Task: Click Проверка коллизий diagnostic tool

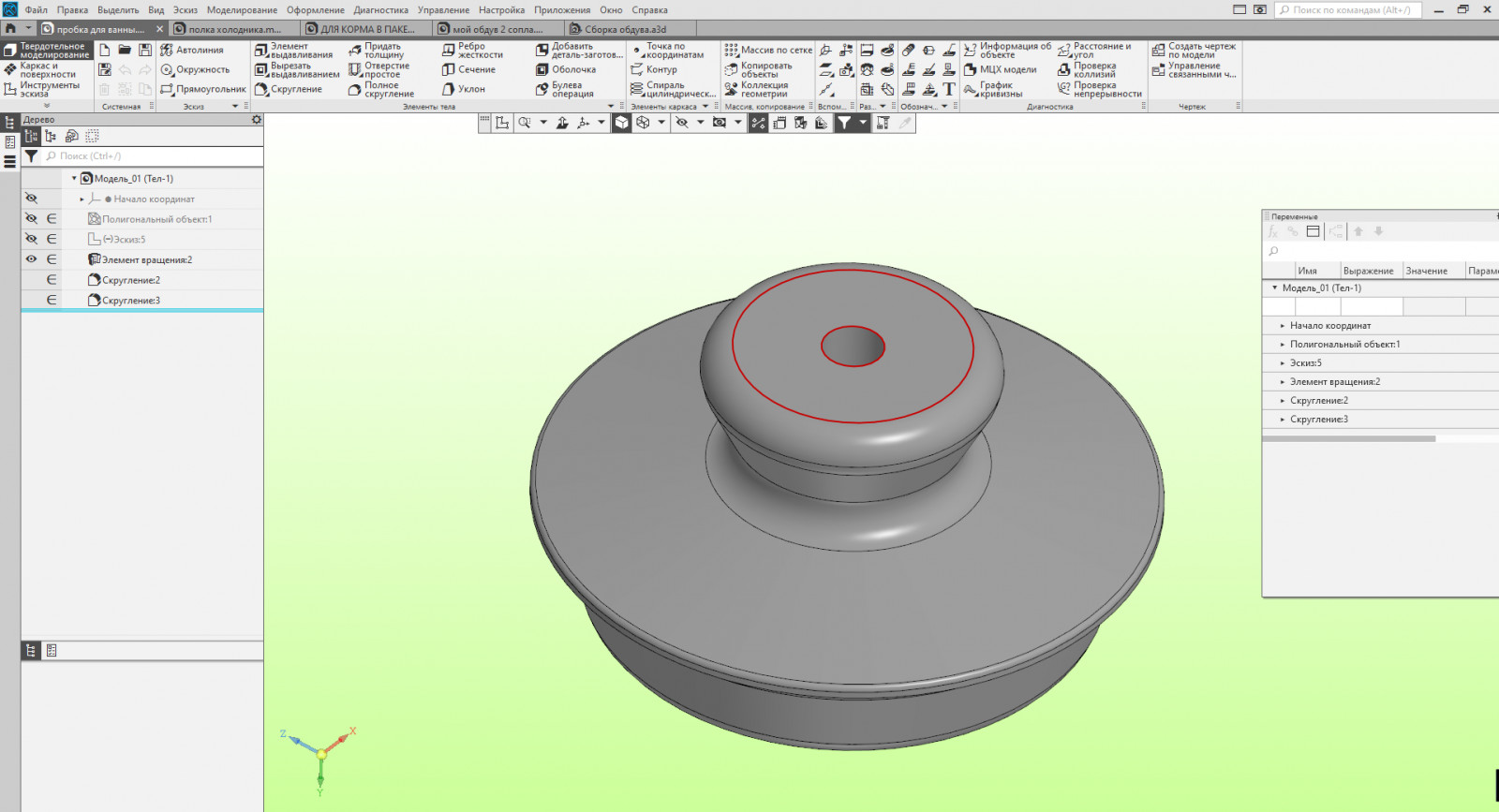Action: coord(1087,69)
